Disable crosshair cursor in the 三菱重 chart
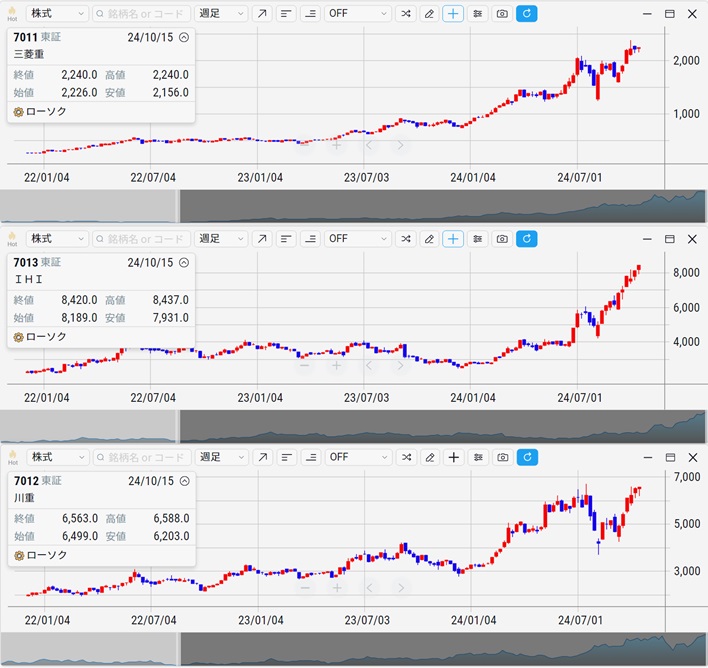708x668 pixels. (454, 14)
